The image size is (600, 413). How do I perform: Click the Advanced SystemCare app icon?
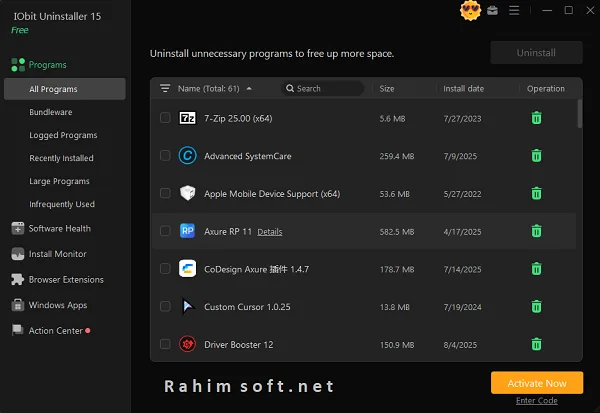tap(188, 156)
